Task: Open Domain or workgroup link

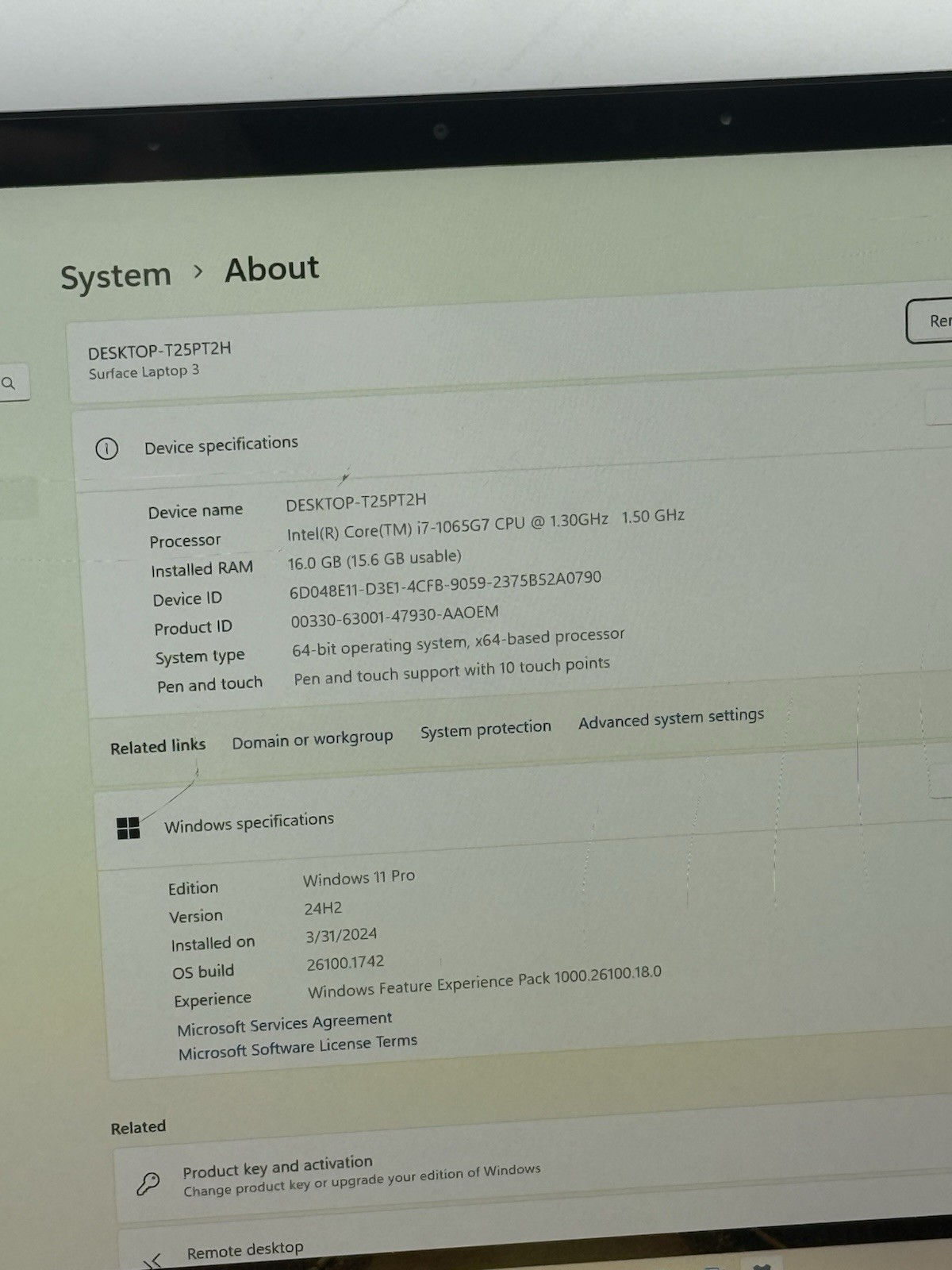Action: coord(313,740)
